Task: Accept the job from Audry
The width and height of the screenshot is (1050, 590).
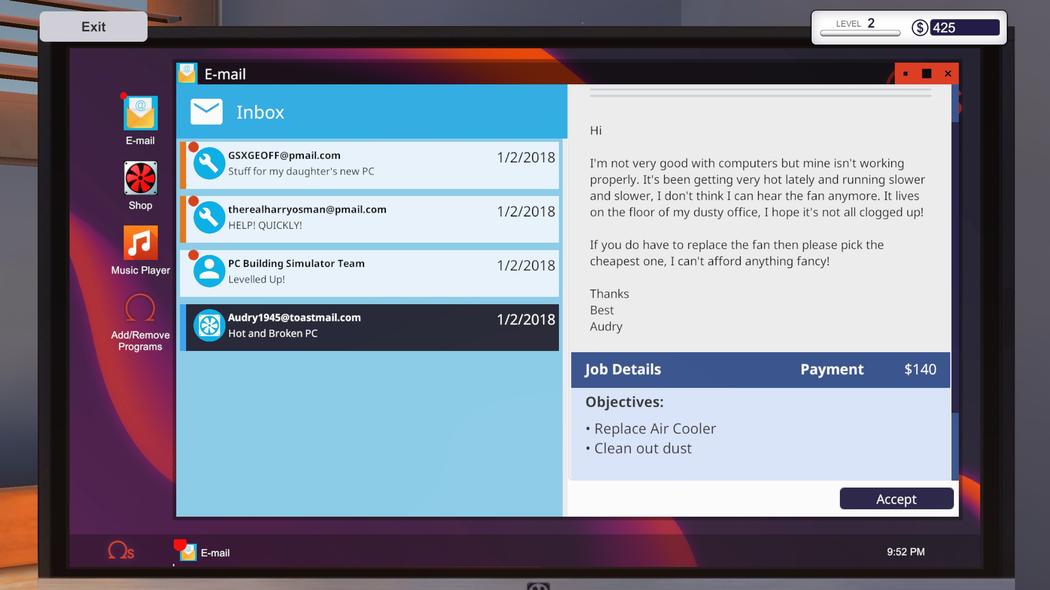Action: pos(896,499)
